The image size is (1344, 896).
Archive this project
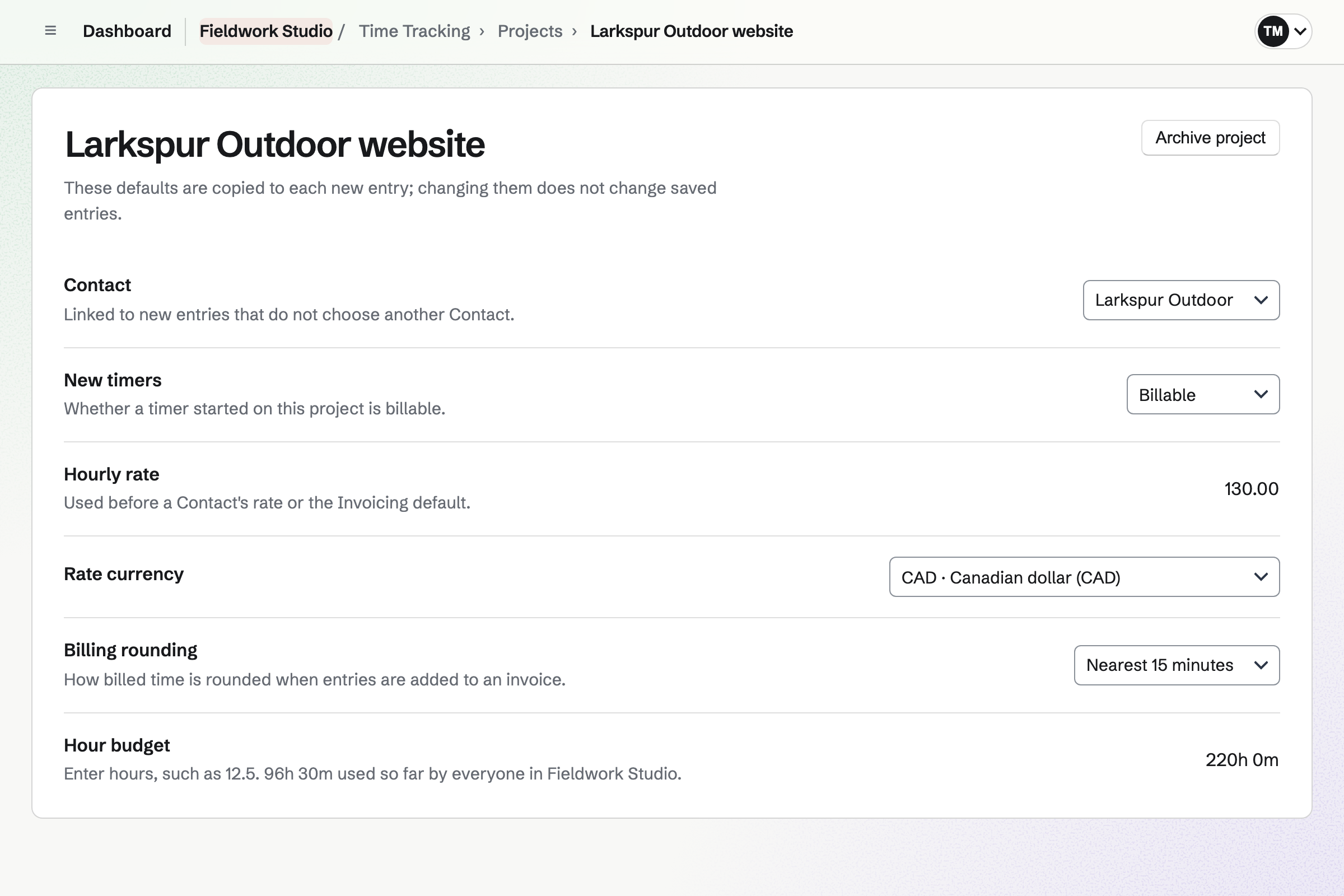(x=1210, y=138)
